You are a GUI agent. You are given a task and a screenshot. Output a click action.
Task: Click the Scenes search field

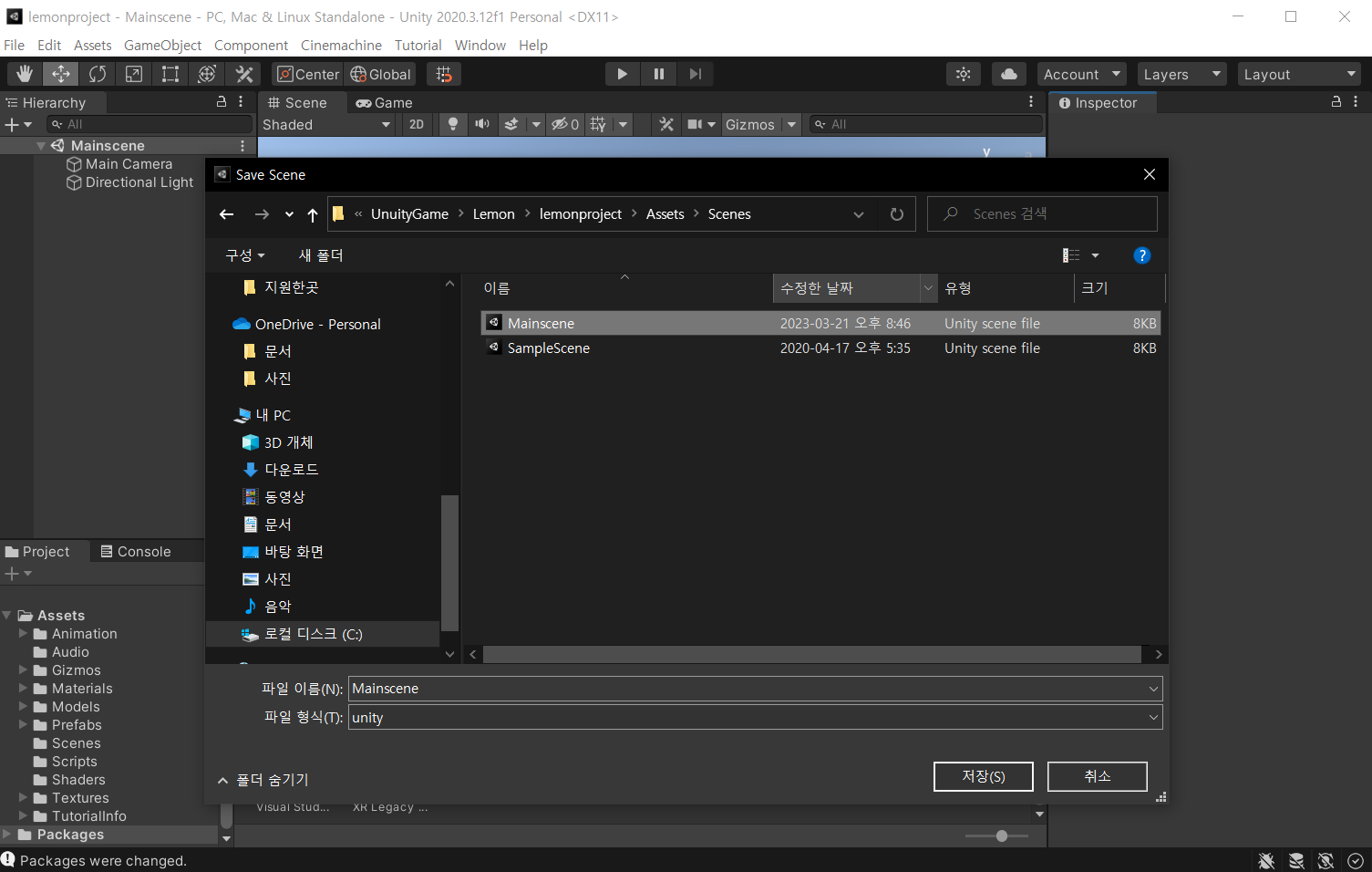pos(1042,213)
